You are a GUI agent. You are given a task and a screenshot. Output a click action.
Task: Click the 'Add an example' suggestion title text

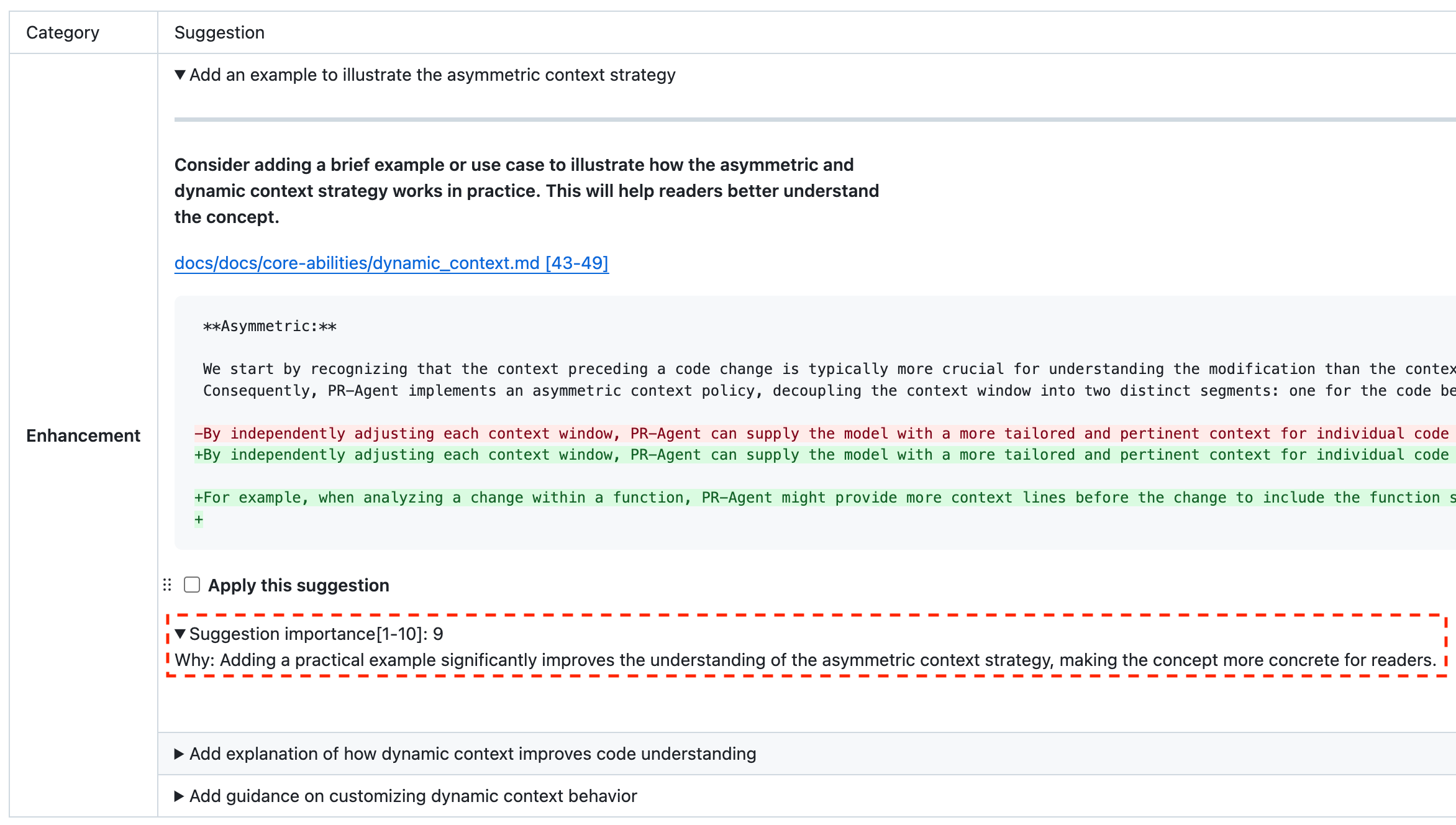click(432, 75)
